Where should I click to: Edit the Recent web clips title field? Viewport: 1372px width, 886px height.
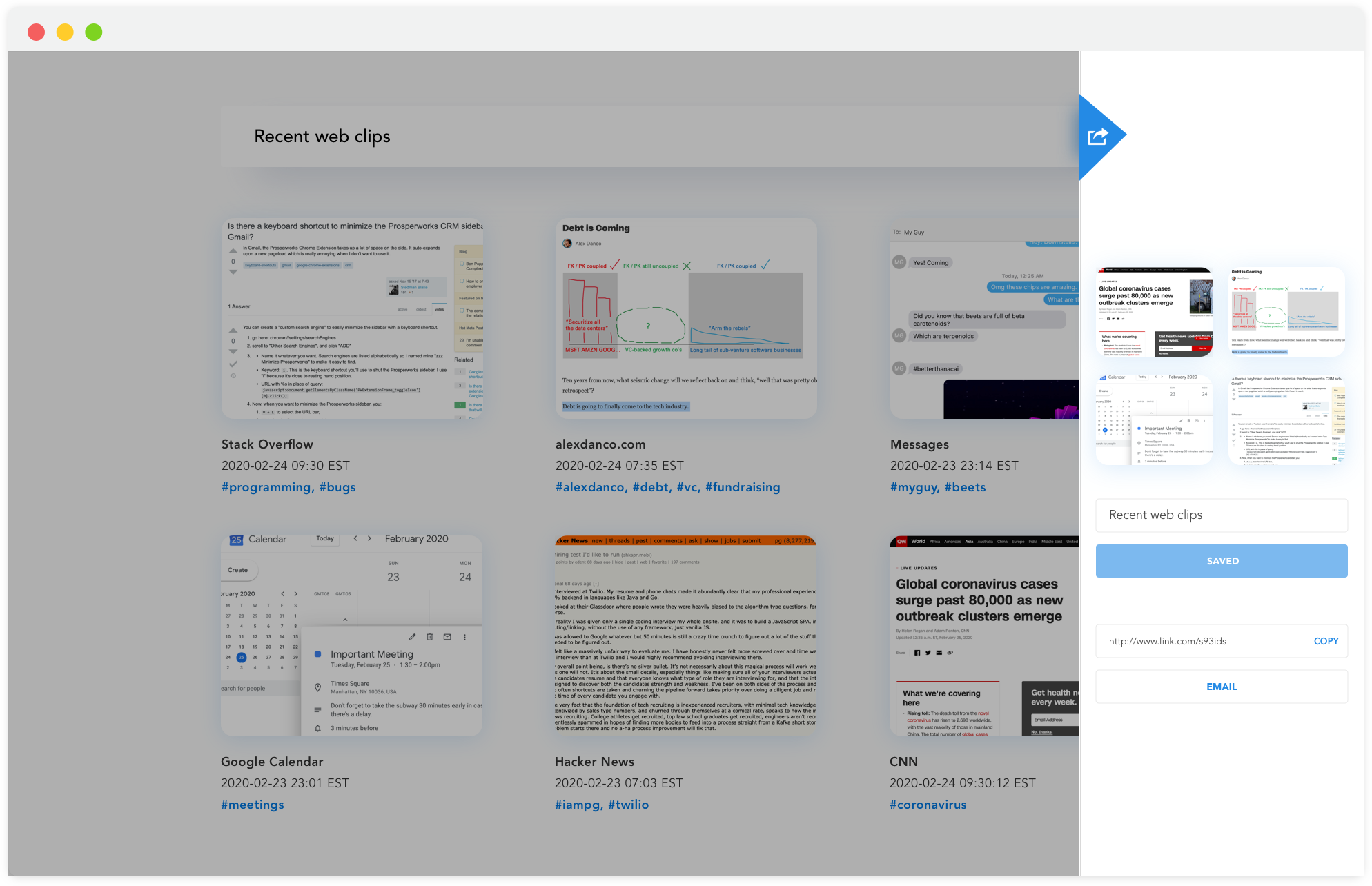click(x=1221, y=515)
